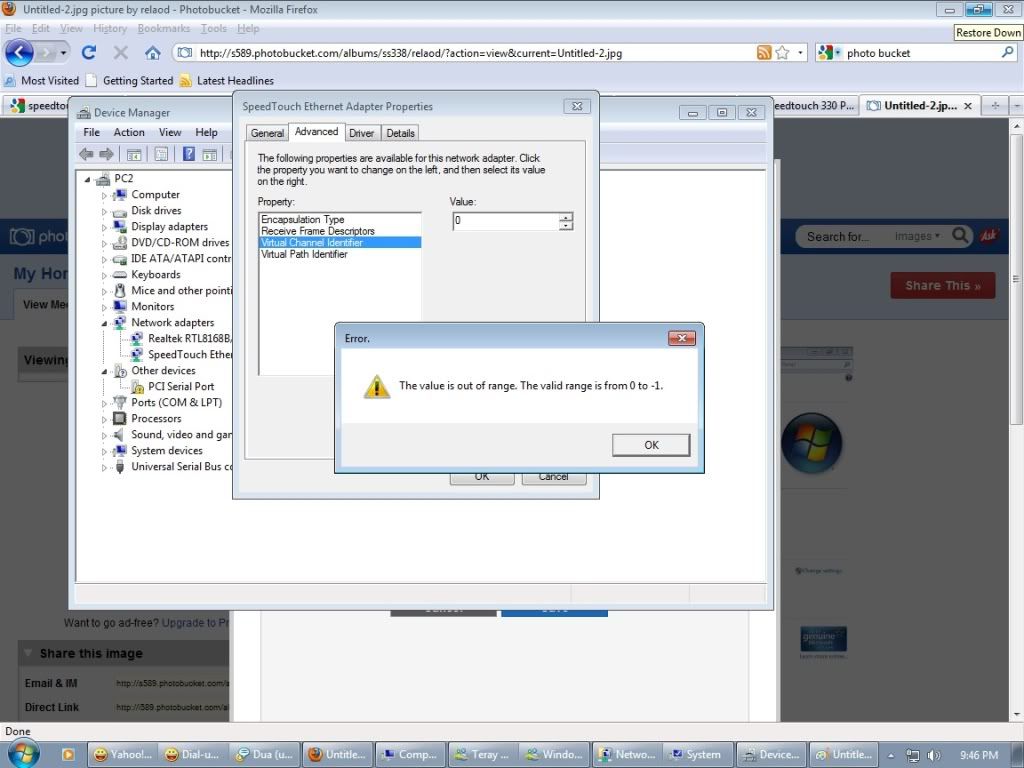
Task: Switch to the 'eedtouch 330 P...' browser tab
Action: pyautogui.click(x=815, y=105)
